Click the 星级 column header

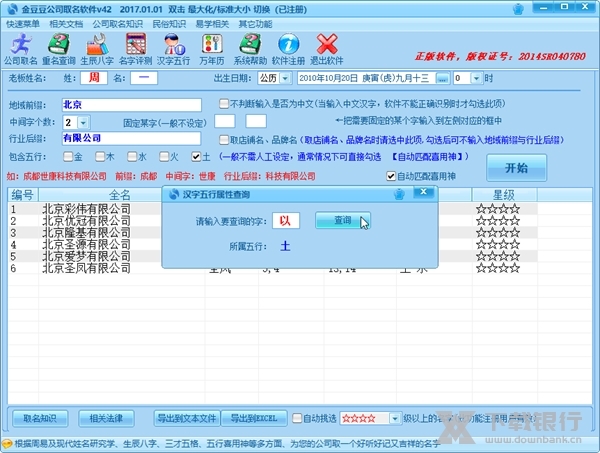pyautogui.click(x=504, y=195)
